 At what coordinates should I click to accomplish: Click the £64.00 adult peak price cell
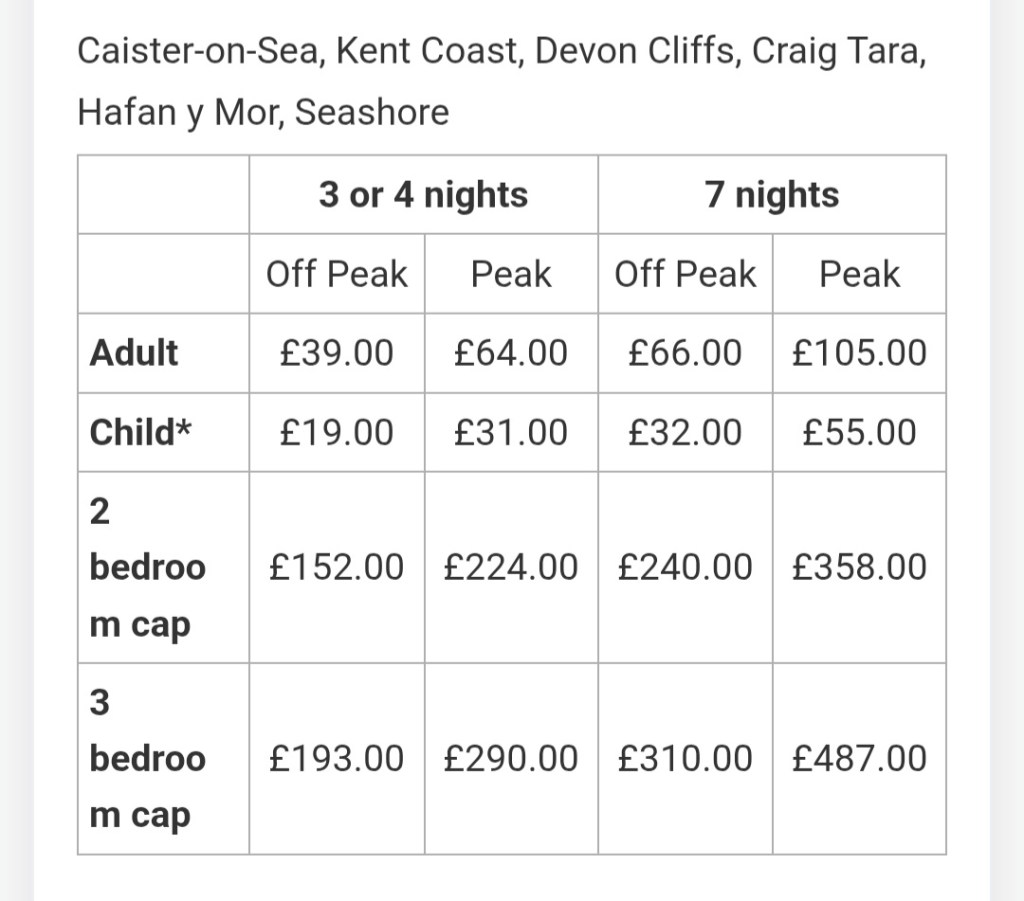pos(510,353)
